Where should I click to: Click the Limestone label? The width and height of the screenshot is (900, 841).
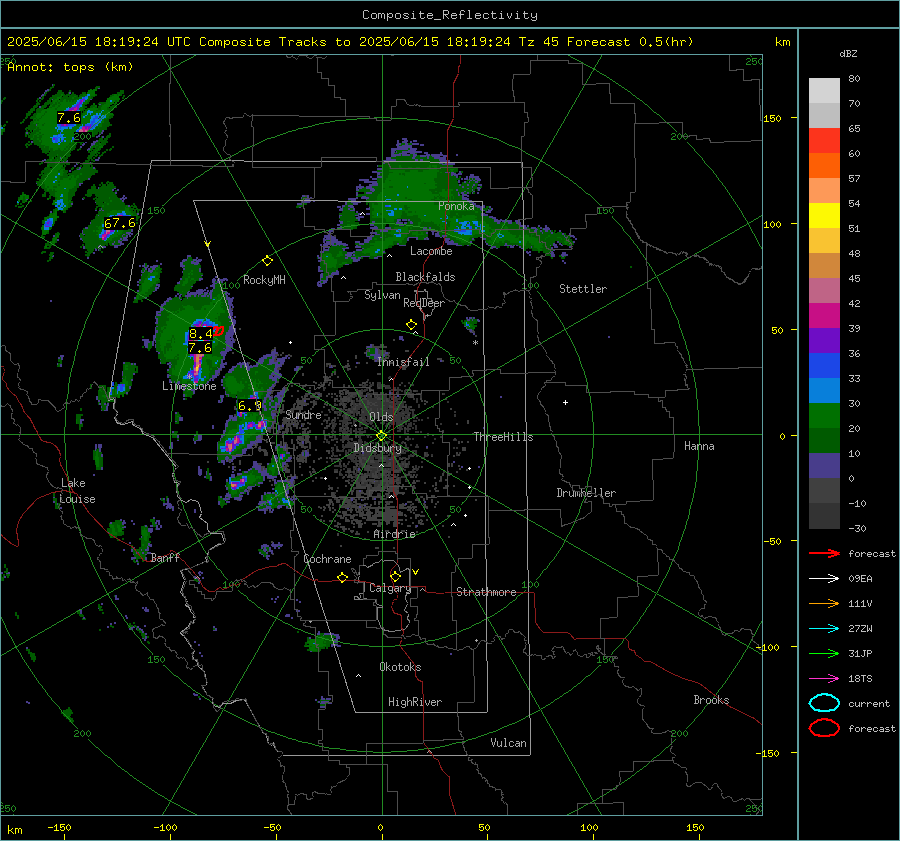(189, 386)
